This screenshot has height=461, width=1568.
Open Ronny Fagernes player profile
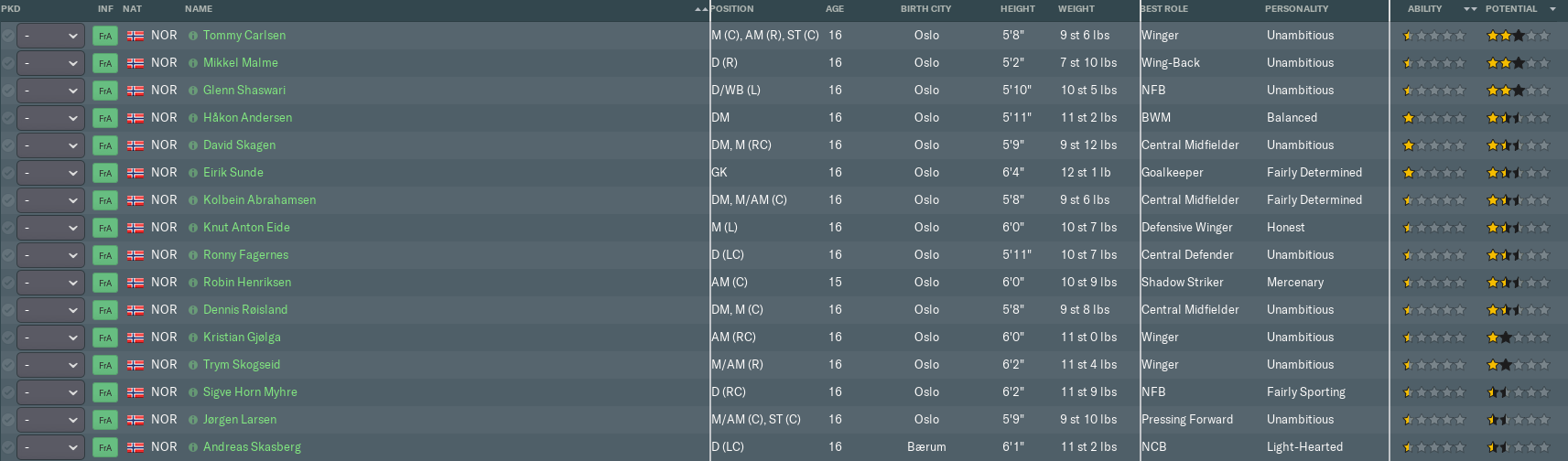point(245,255)
